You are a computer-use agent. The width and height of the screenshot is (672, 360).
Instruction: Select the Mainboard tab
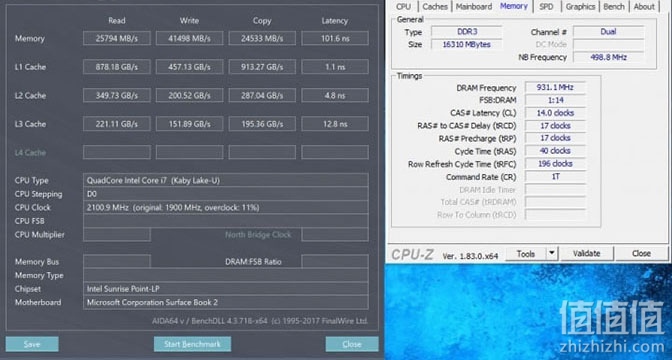point(474,6)
